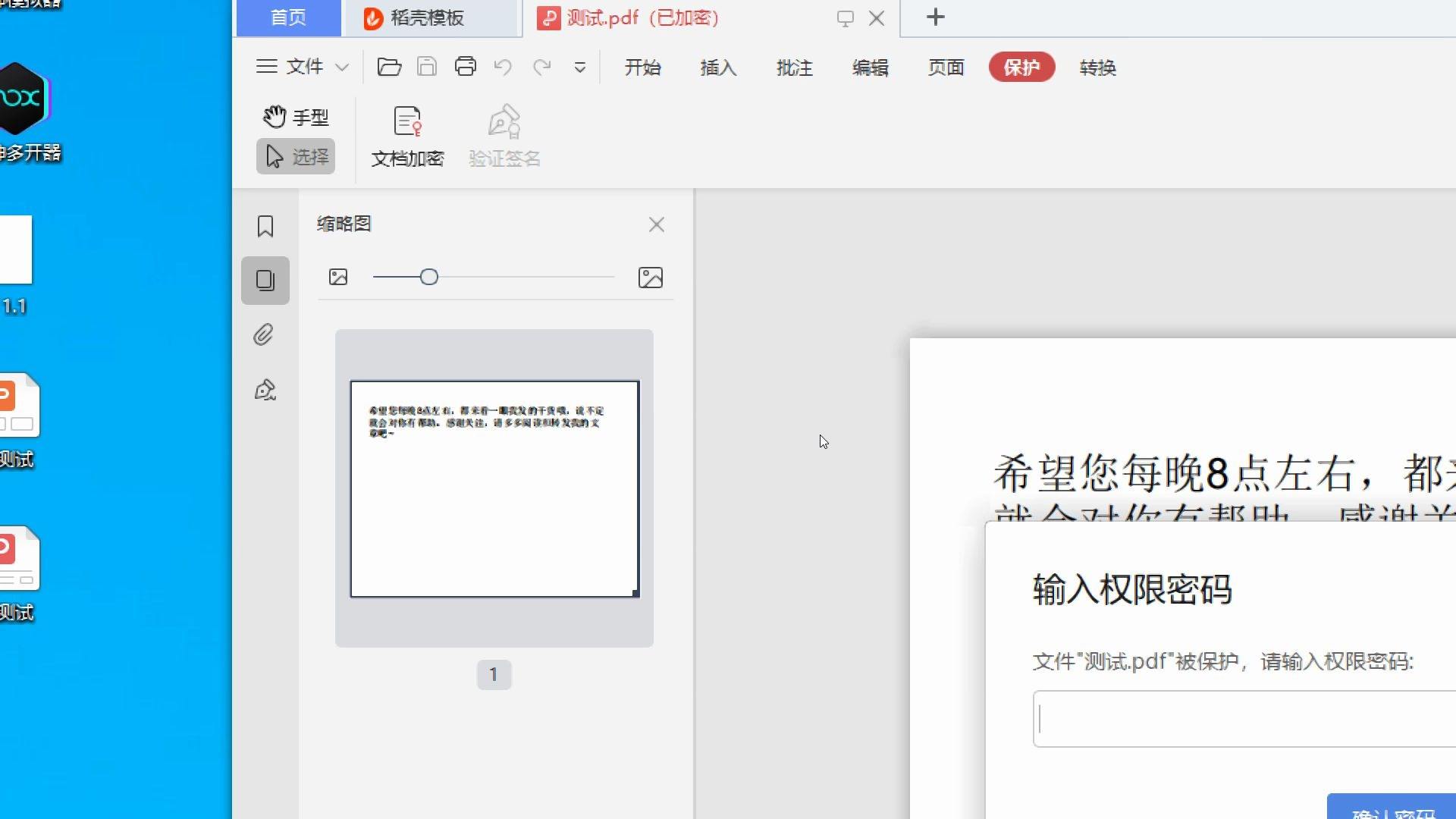Click the print icon in the toolbar
Viewport: 1456px width, 819px height.
466,67
